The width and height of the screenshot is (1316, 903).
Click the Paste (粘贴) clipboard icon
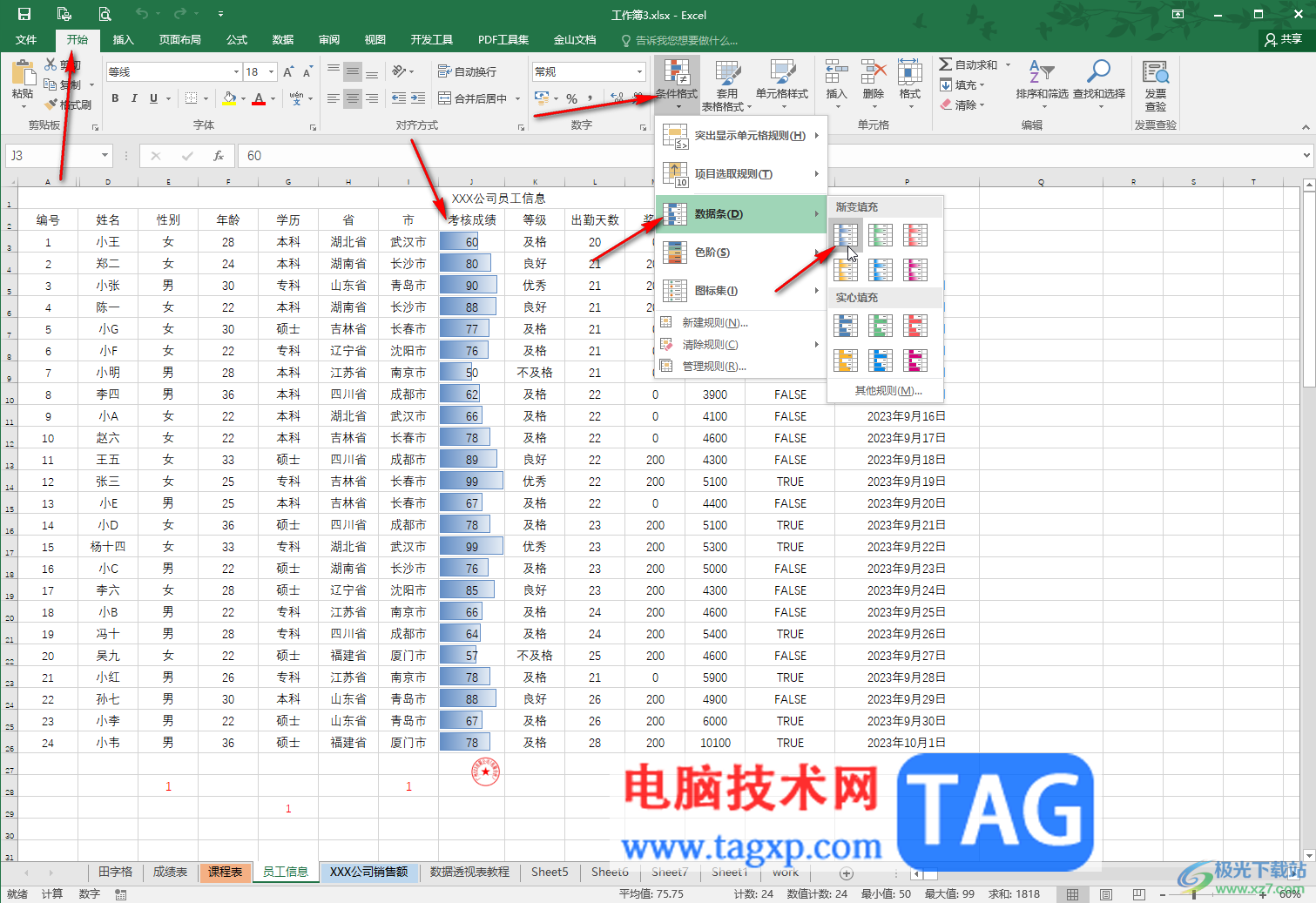pyautogui.click(x=23, y=75)
